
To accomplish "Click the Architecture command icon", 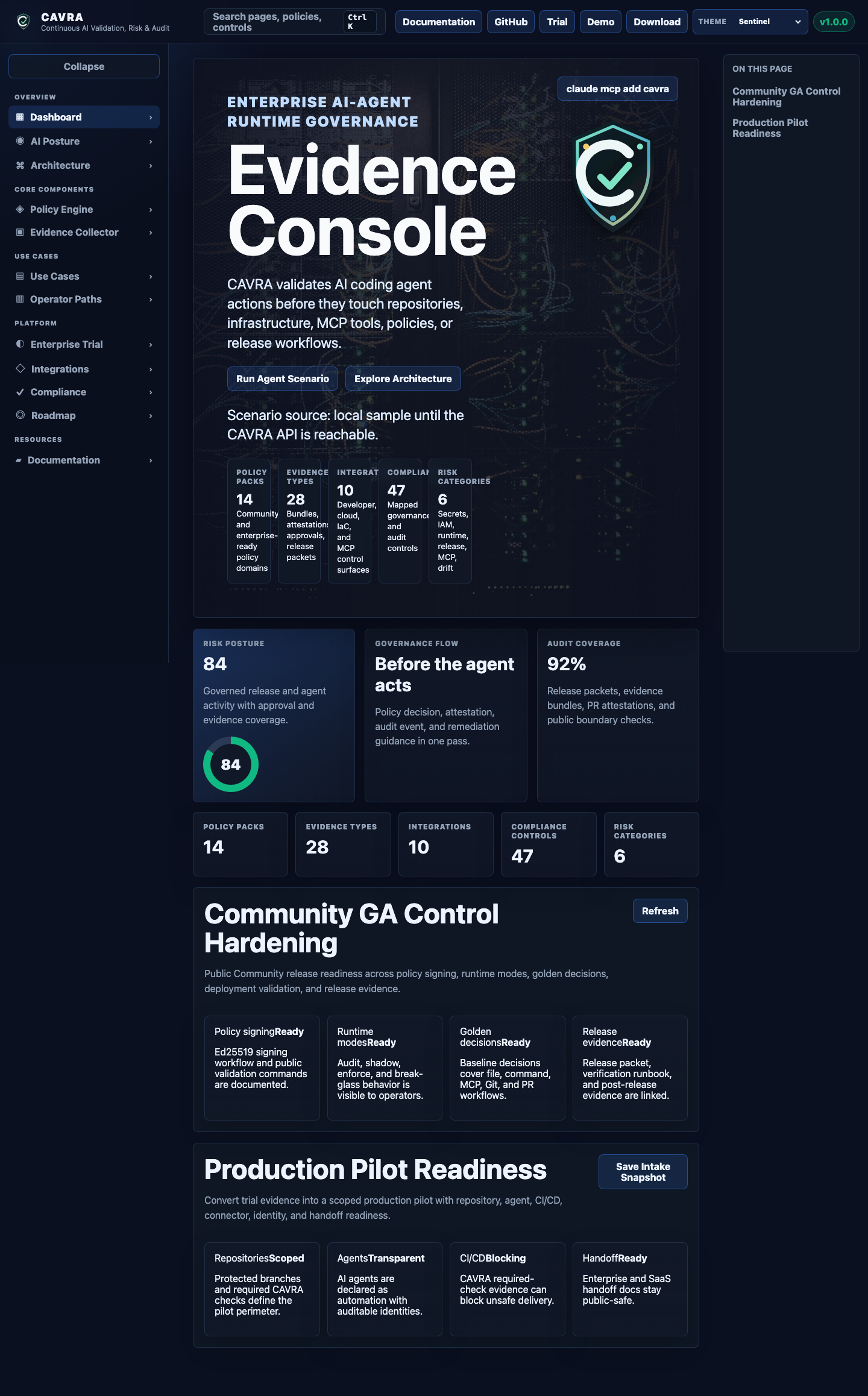I will (x=20, y=165).
